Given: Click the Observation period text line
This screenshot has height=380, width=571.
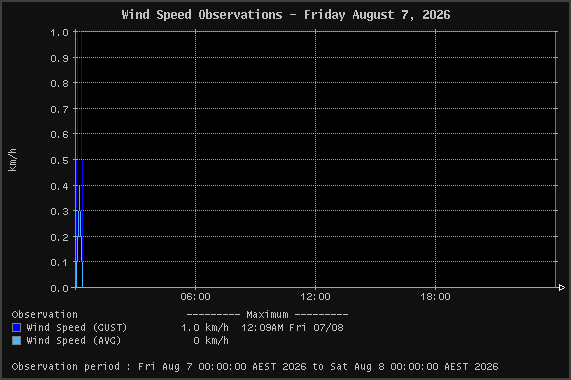Looking at the screenshot, I should coord(255,367).
